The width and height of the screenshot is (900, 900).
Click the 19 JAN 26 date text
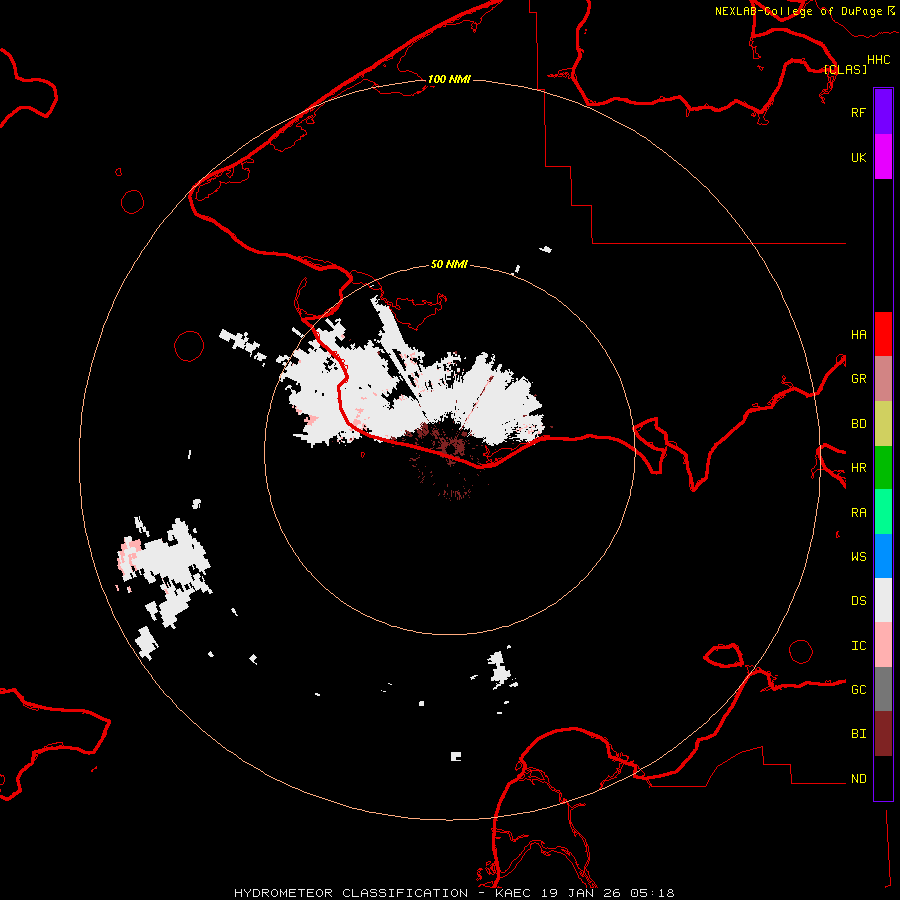point(580,893)
